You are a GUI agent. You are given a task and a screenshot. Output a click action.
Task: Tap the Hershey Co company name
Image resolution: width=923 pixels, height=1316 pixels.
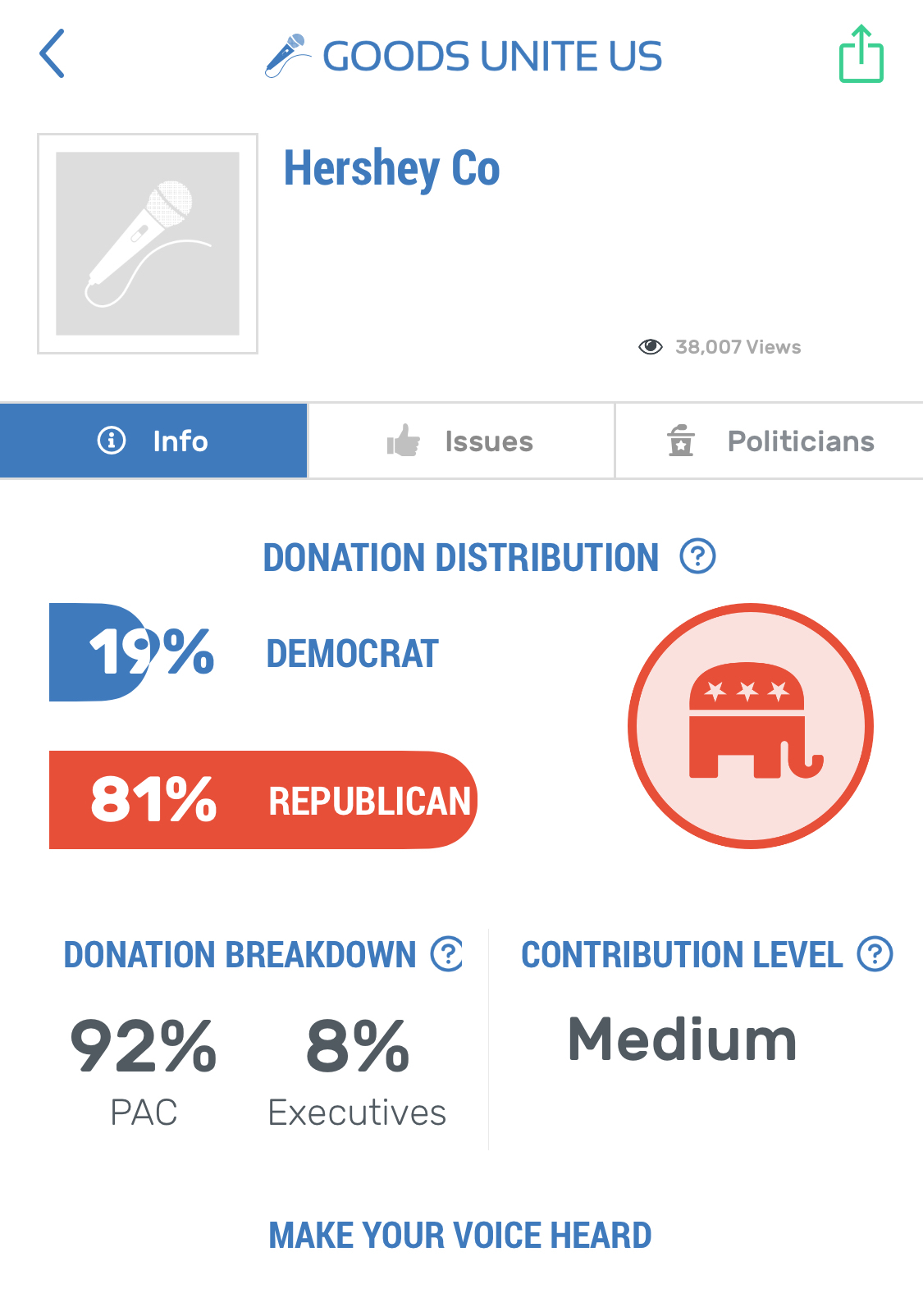[x=391, y=168]
